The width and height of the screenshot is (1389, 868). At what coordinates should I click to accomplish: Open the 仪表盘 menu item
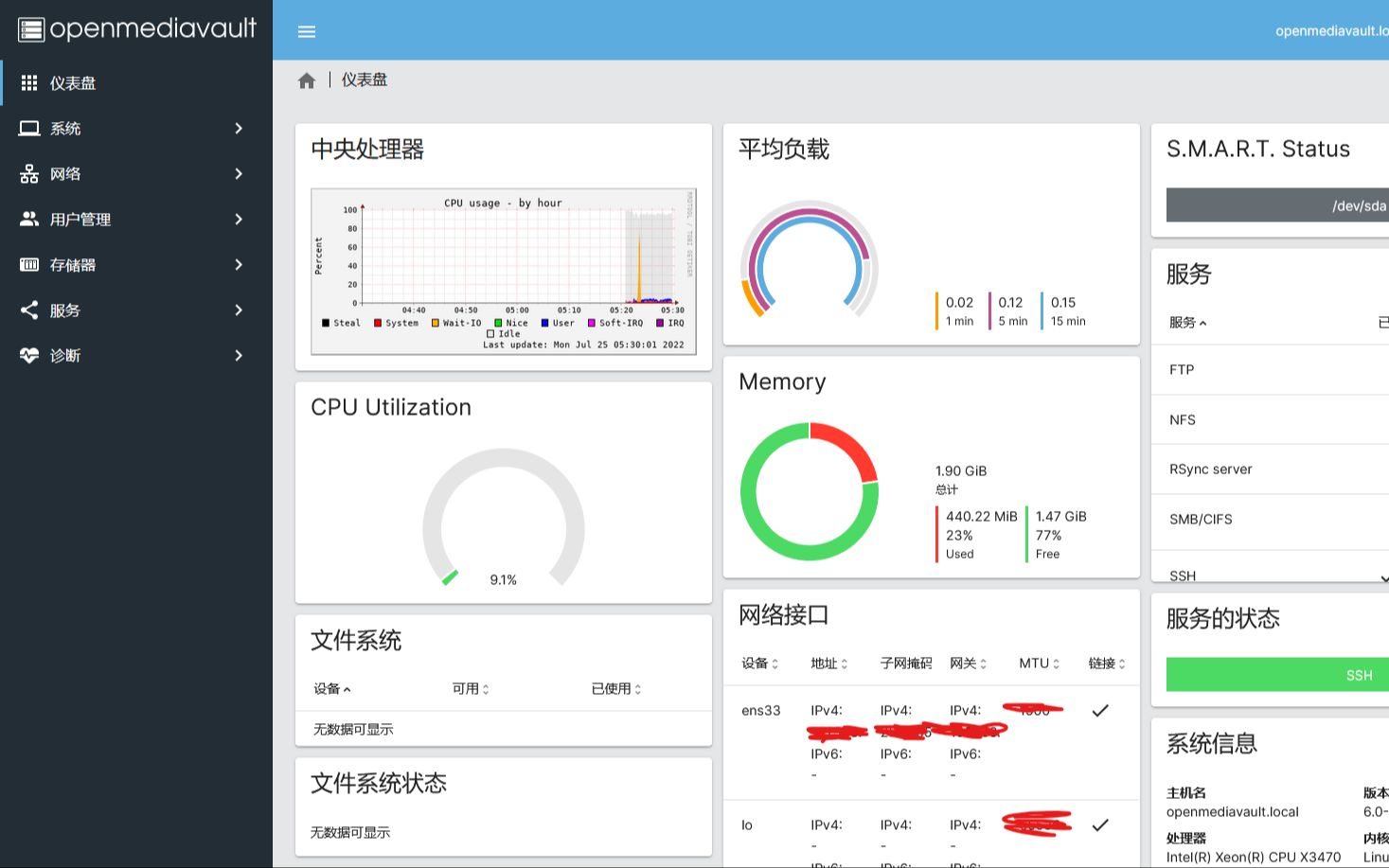click(136, 82)
